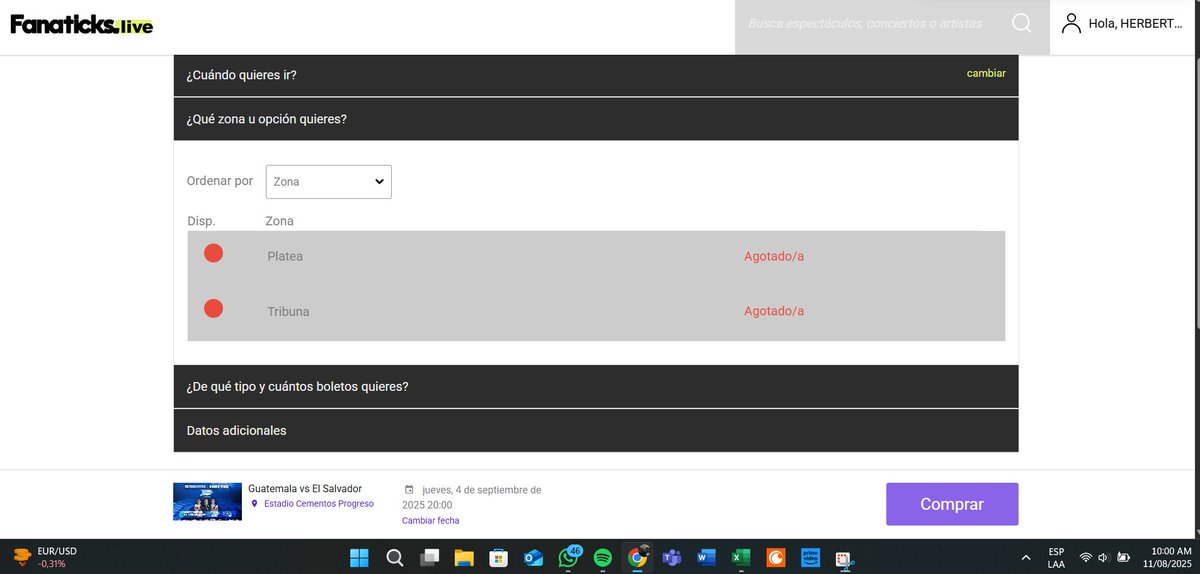1200x574 pixels.
Task: Show hidden system tray icons
Action: coord(1025,557)
